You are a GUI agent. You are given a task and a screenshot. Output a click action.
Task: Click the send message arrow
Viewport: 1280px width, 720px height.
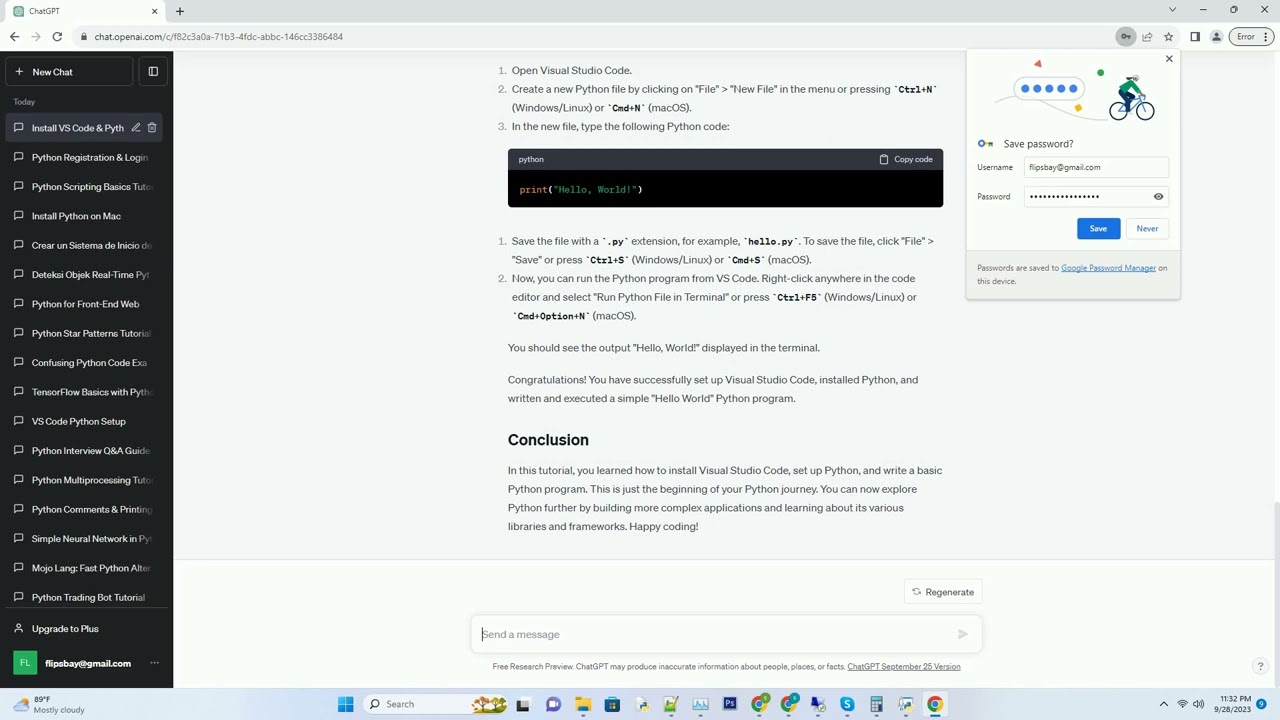click(962, 634)
